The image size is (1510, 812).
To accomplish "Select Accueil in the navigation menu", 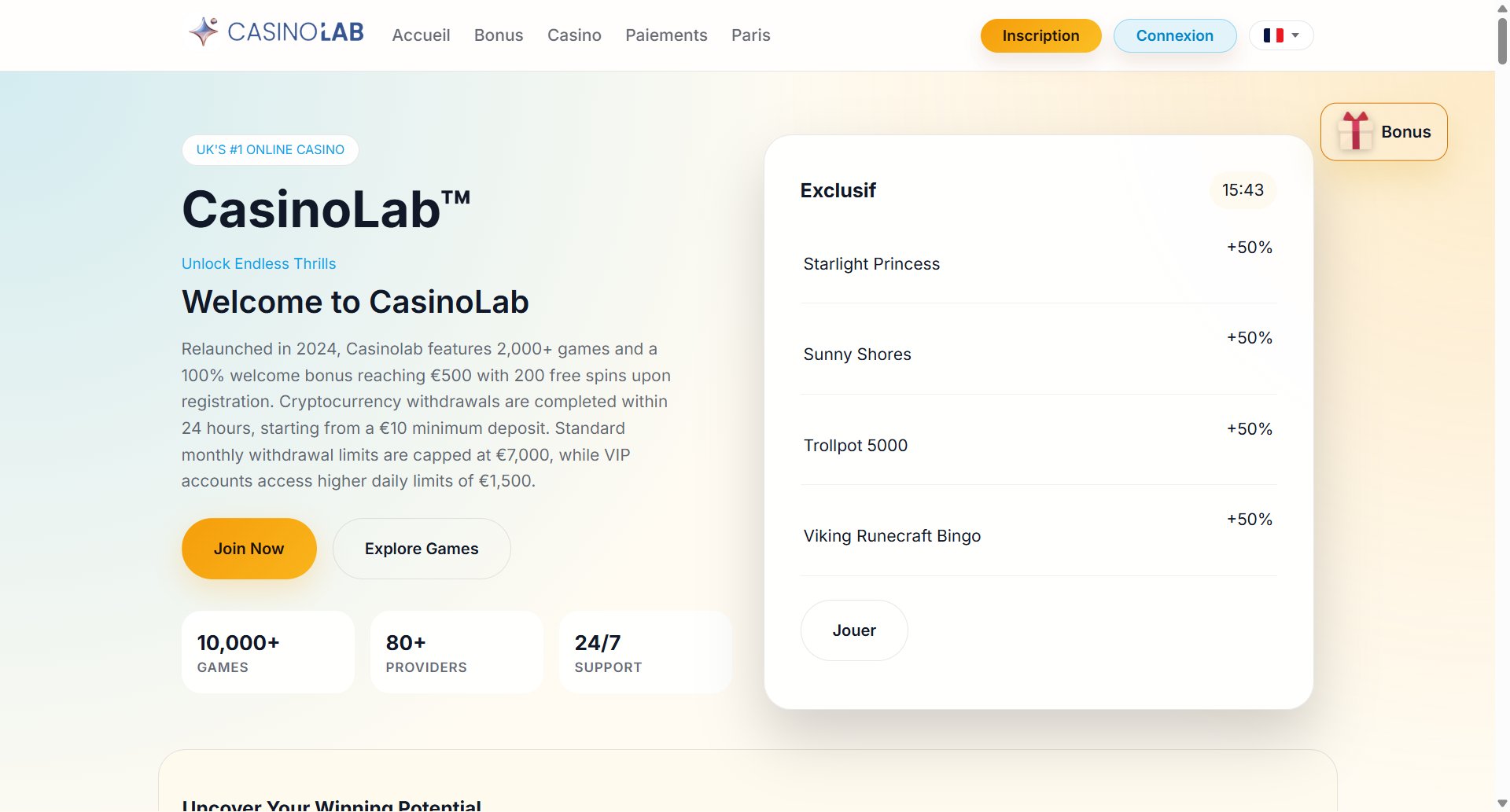I will [x=421, y=35].
